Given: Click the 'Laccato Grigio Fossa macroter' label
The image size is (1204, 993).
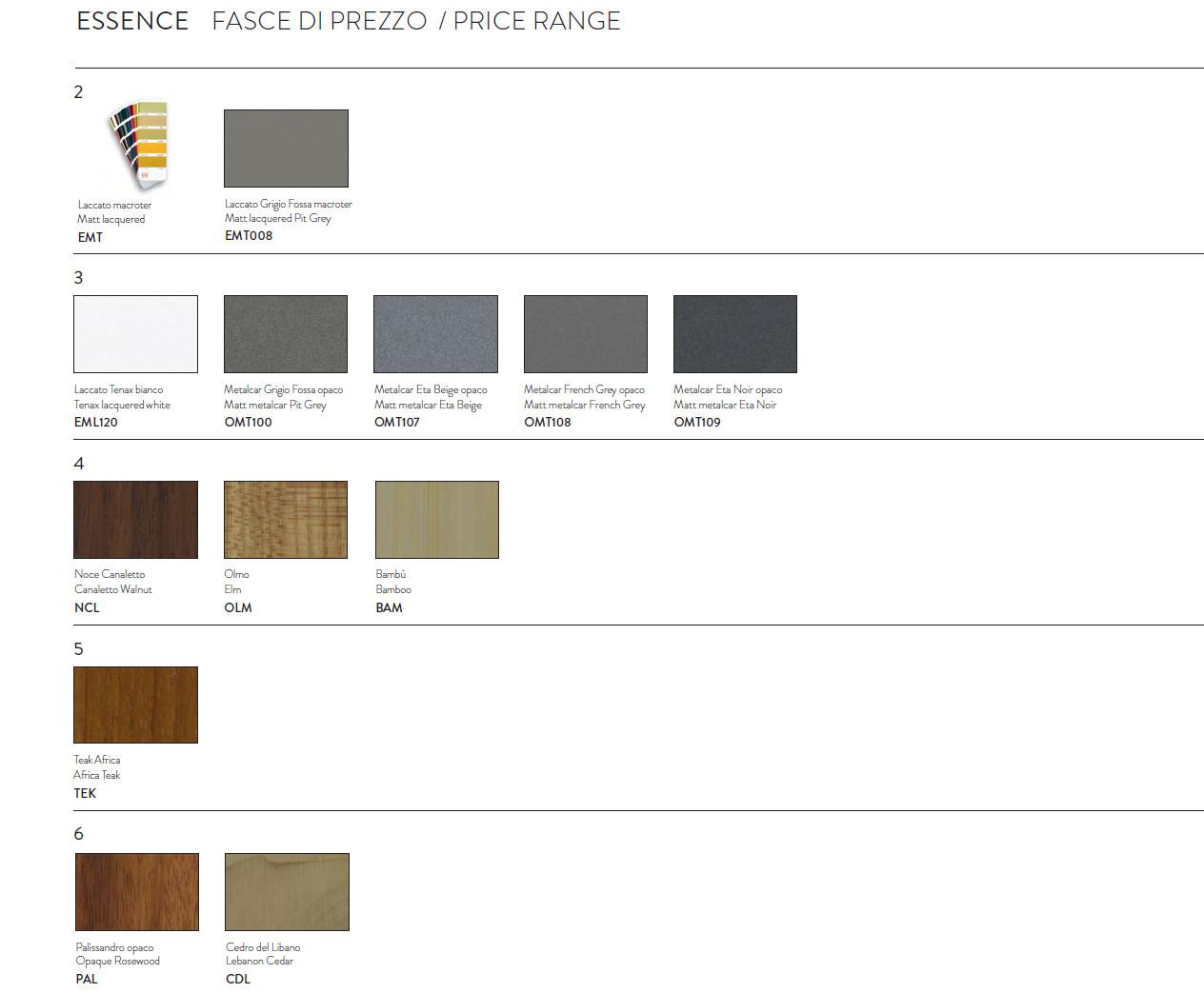Looking at the screenshot, I should (289, 204).
